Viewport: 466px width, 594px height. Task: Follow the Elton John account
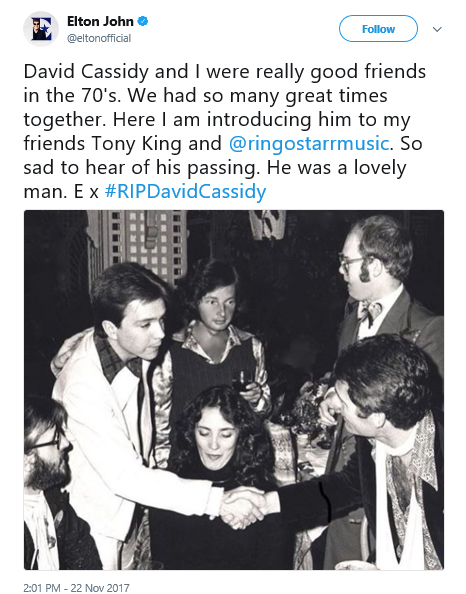(x=378, y=29)
